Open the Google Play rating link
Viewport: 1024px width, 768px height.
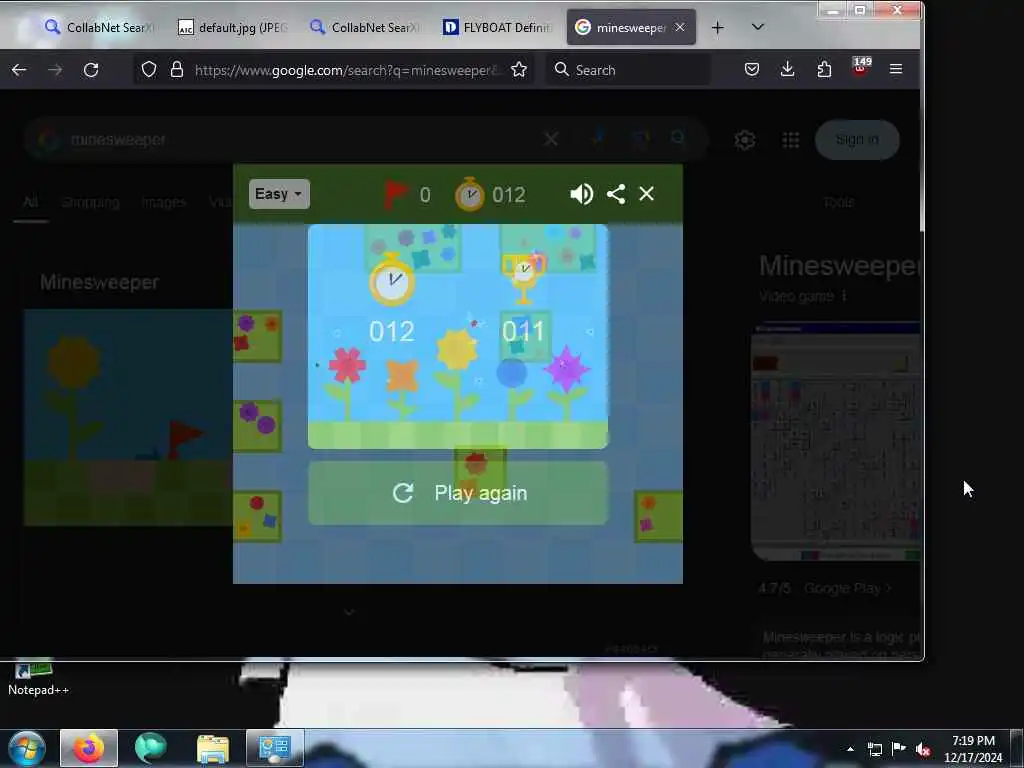(847, 588)
